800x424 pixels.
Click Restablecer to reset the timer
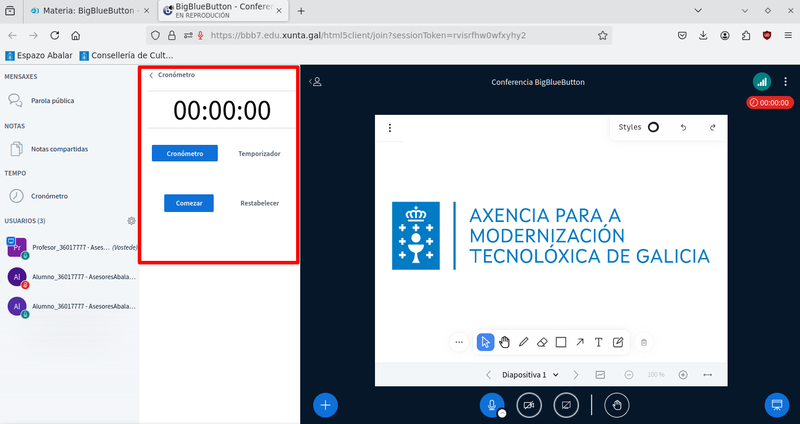coord(259,203)
